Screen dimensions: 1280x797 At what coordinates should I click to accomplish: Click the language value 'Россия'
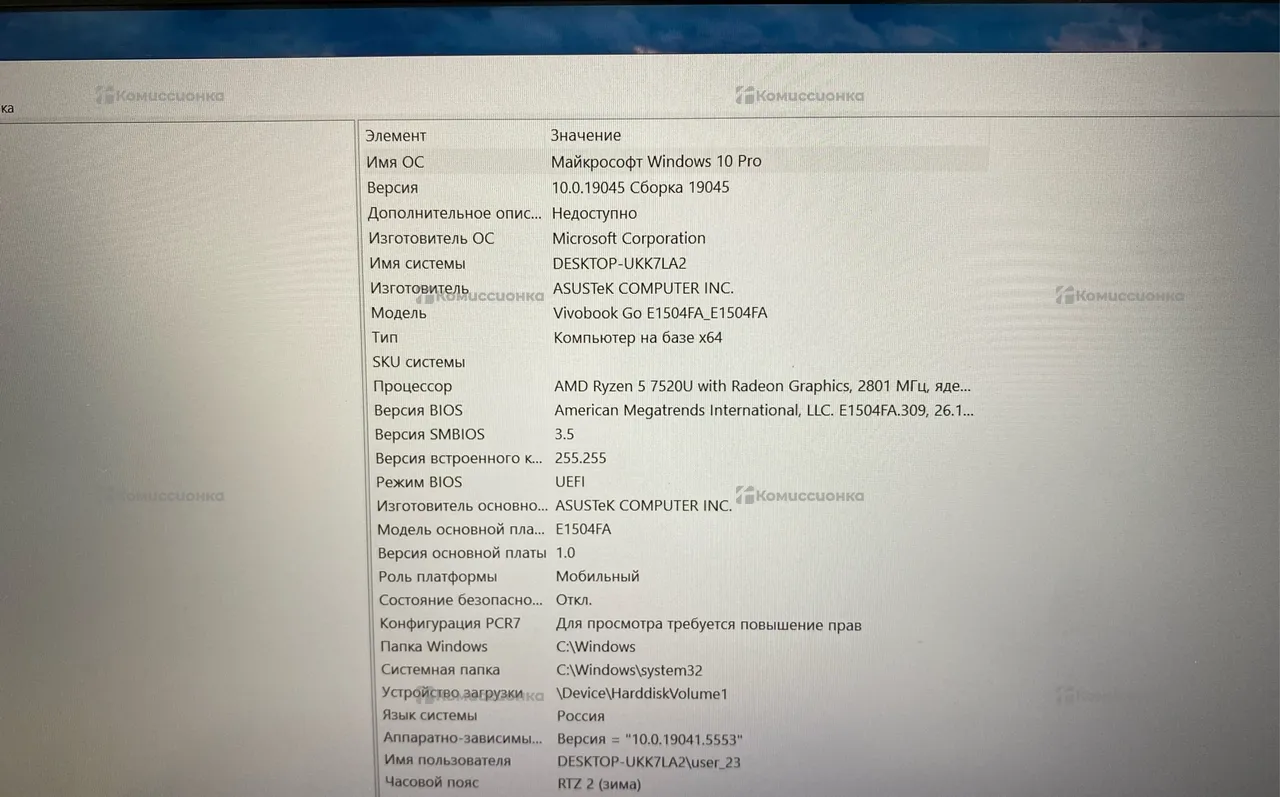(581, 716)
